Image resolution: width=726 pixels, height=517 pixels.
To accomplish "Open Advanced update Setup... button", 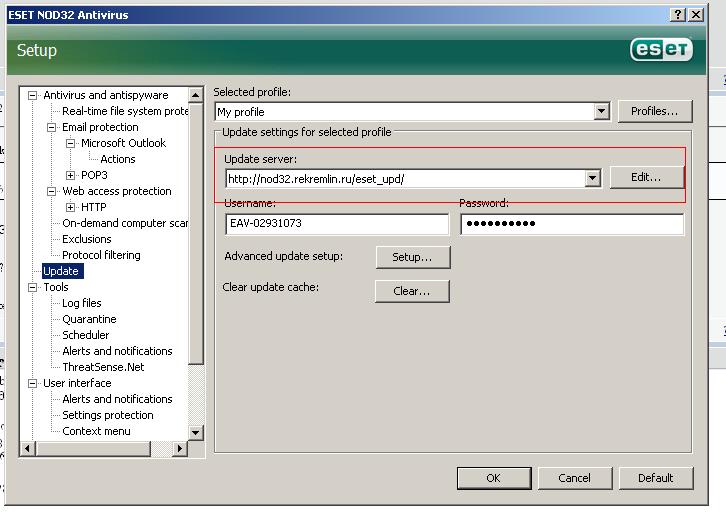I will 413,257.
